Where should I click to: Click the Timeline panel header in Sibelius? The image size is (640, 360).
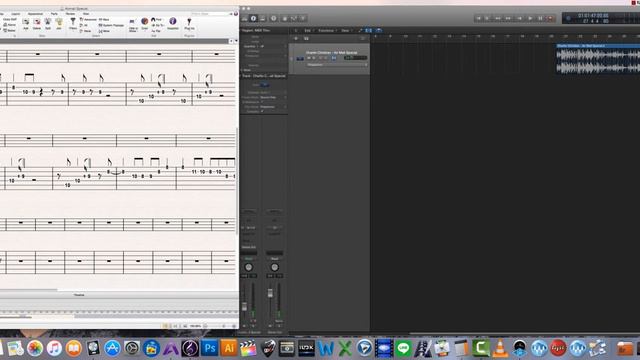79,295
